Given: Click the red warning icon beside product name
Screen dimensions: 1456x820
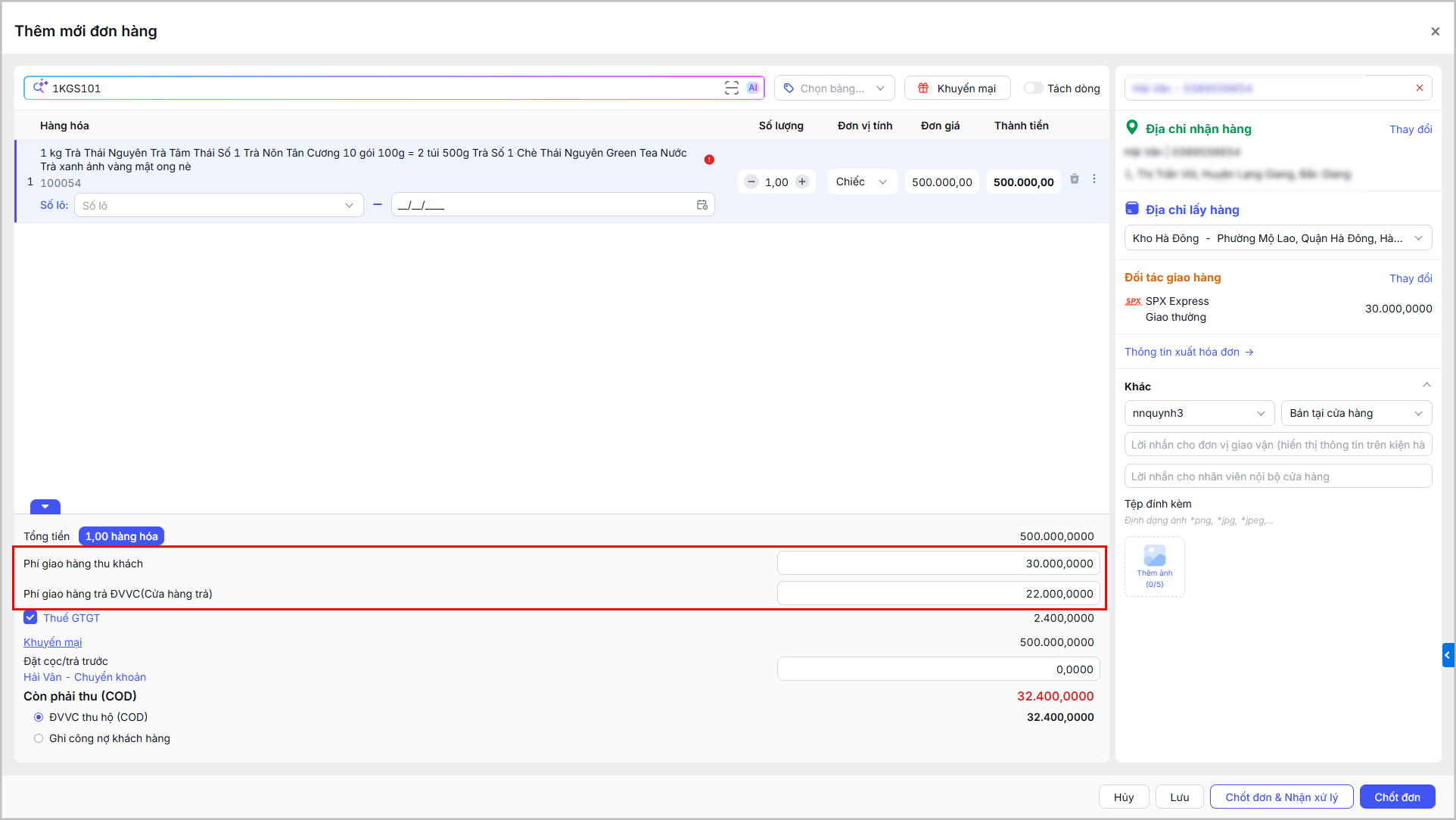Looking at the screenshot, I should coord(709,160).
